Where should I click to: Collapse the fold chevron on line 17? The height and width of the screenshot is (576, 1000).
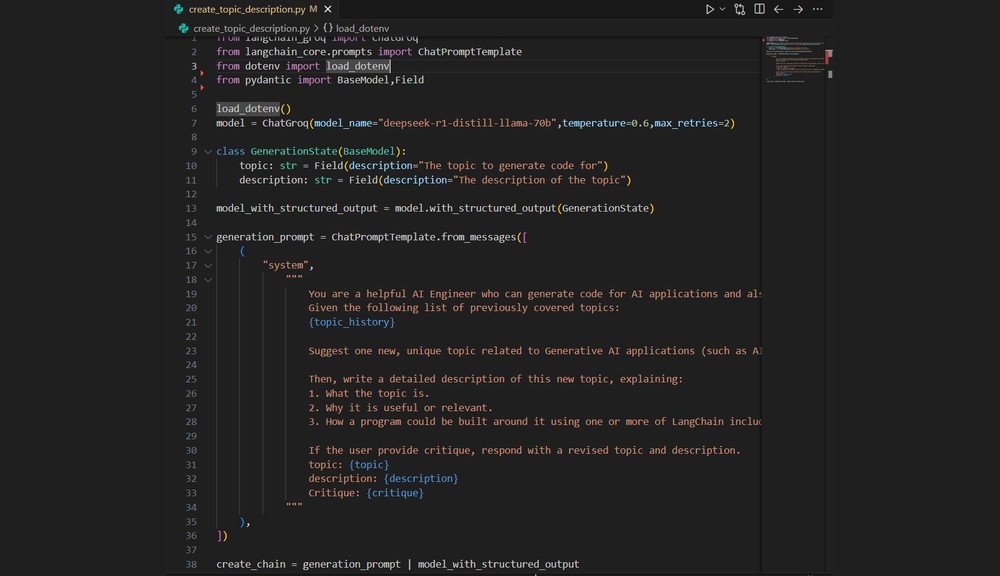[208, 265]
